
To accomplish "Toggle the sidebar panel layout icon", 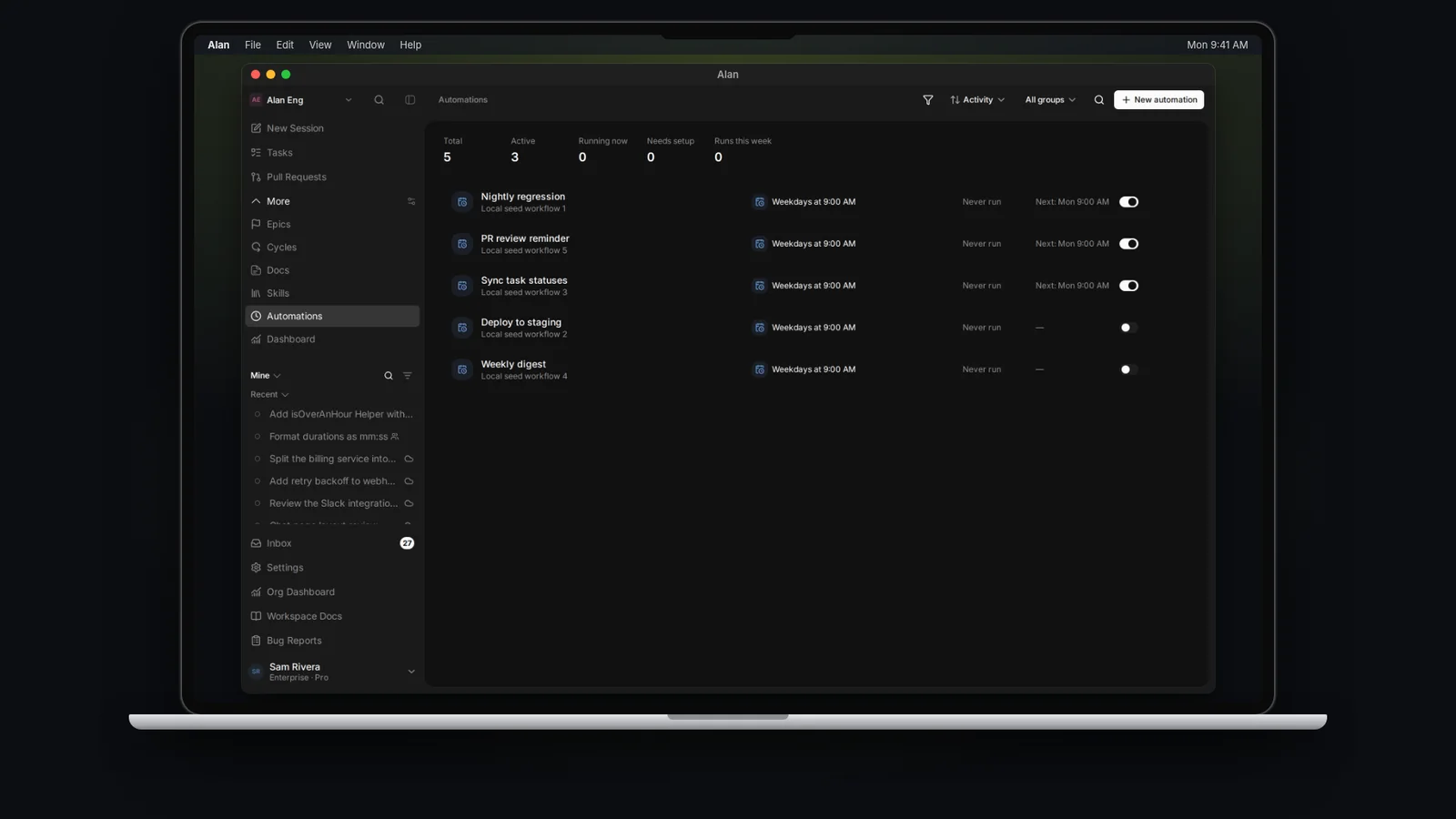I will click(x=410, y=100).
